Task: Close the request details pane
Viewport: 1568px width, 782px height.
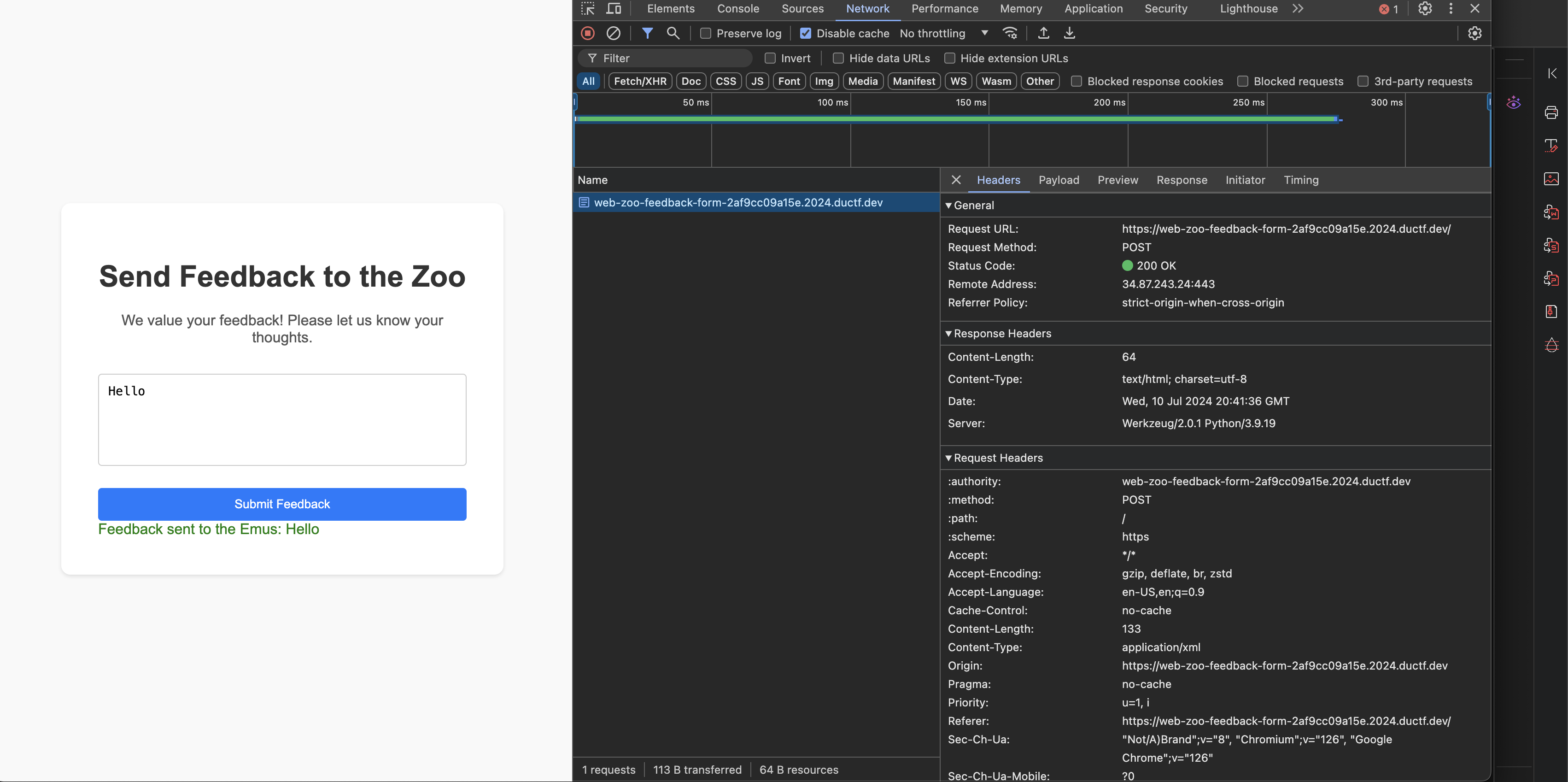Action: click(x=956, y=180)
